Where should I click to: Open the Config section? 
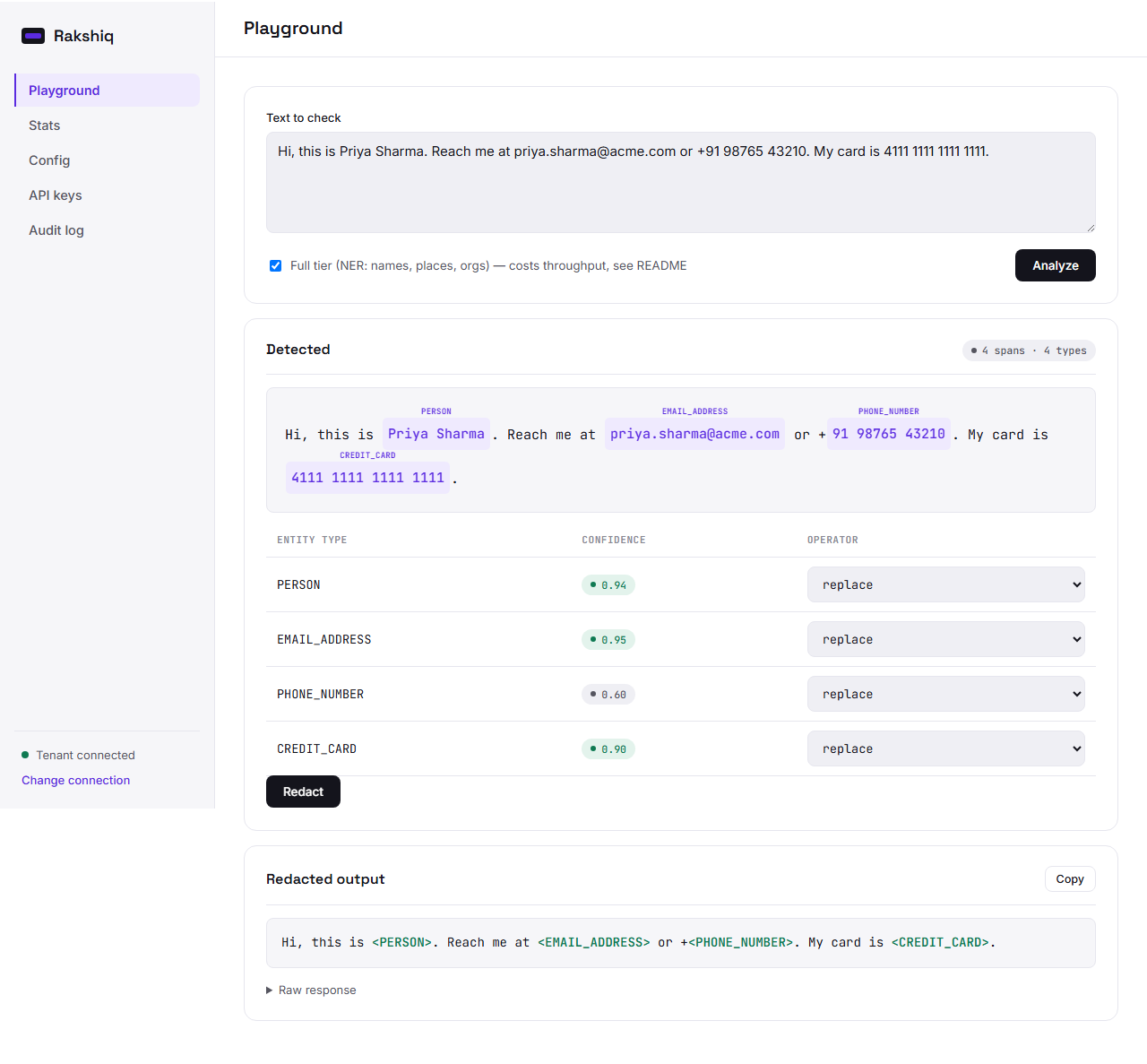pos(107,160)
